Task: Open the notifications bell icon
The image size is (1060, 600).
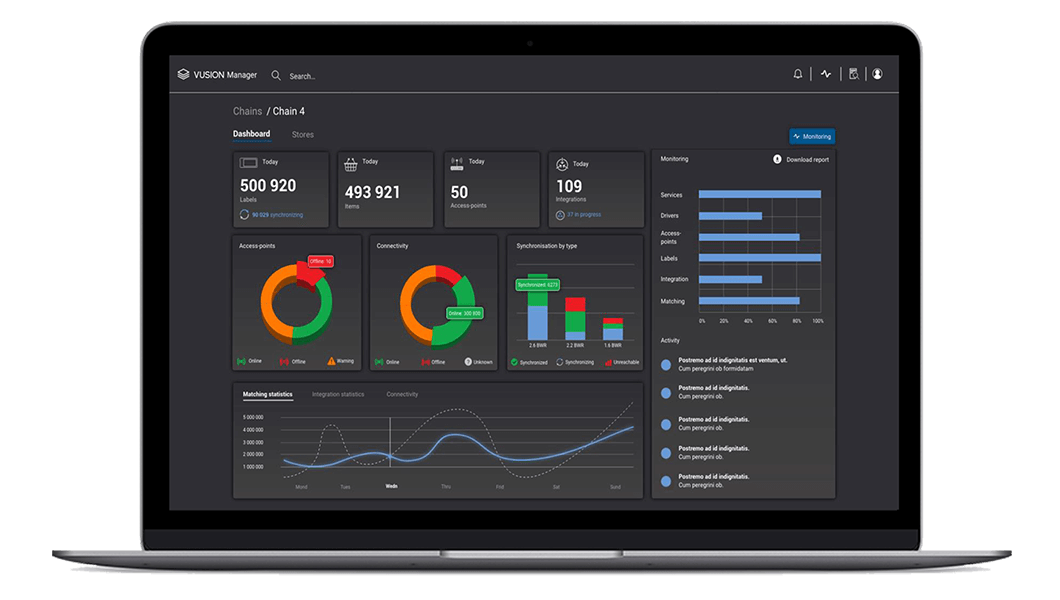Action: point(797,73)
